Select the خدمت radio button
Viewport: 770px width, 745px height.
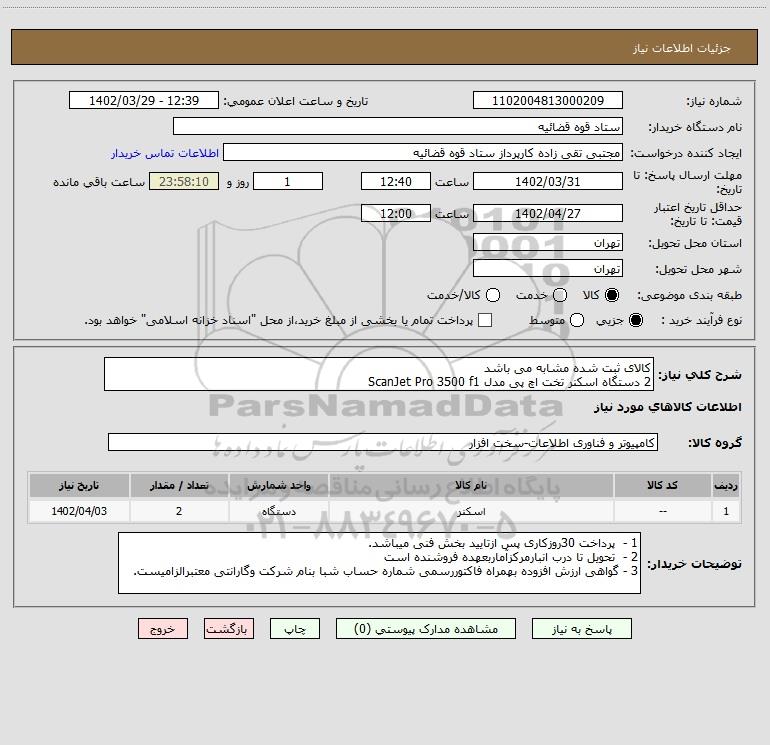[x=560, y=295]
